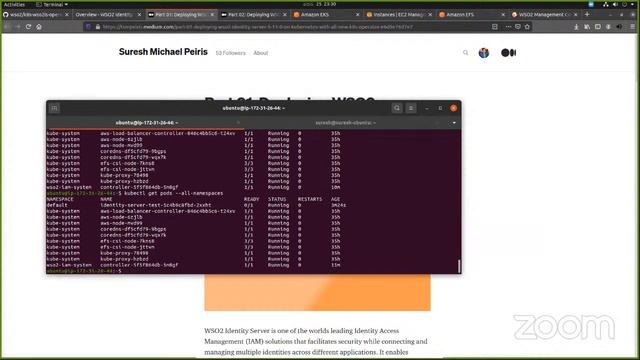Close the Part 01: Deploying browser tab
The height and width of the screenshot is (360, 640).
click(x=212, y=15)
